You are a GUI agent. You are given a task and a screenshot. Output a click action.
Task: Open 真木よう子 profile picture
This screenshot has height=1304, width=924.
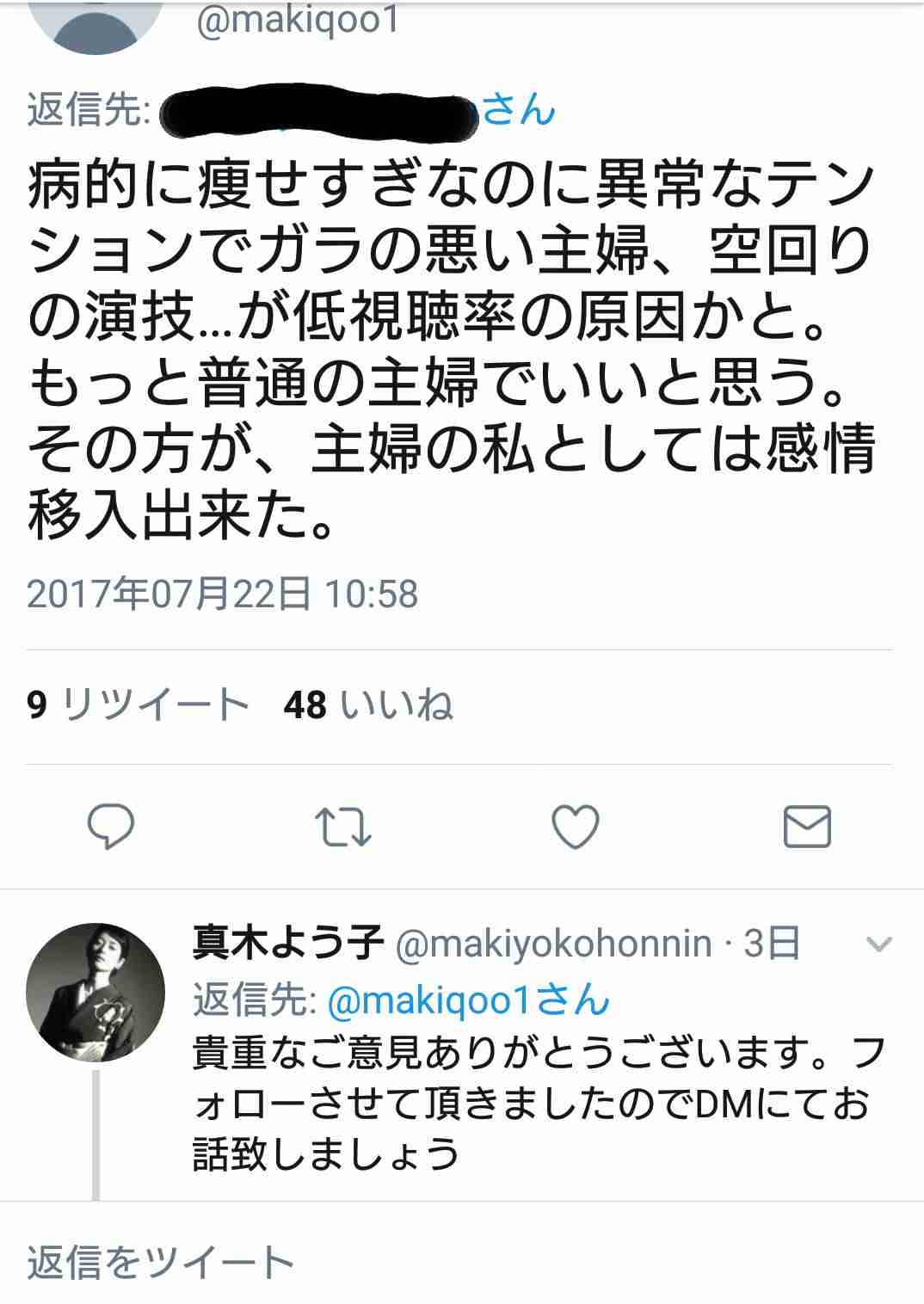[95, 992]
